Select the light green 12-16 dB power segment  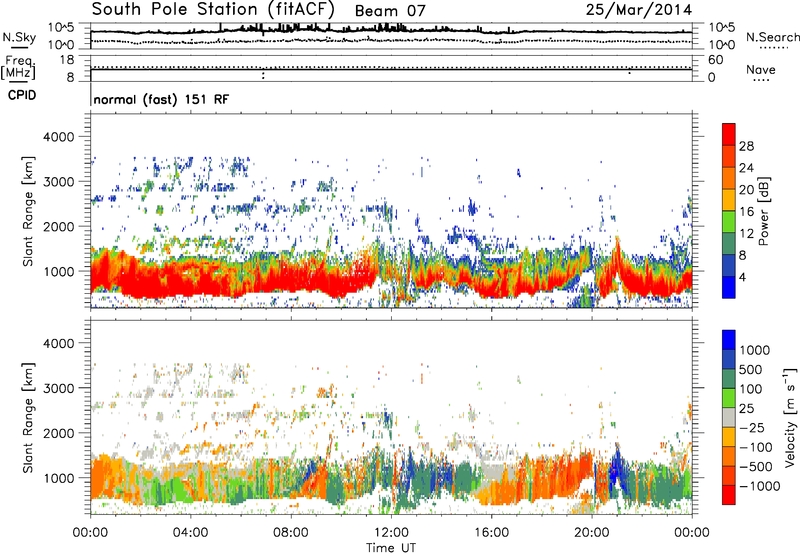point(729,221)
